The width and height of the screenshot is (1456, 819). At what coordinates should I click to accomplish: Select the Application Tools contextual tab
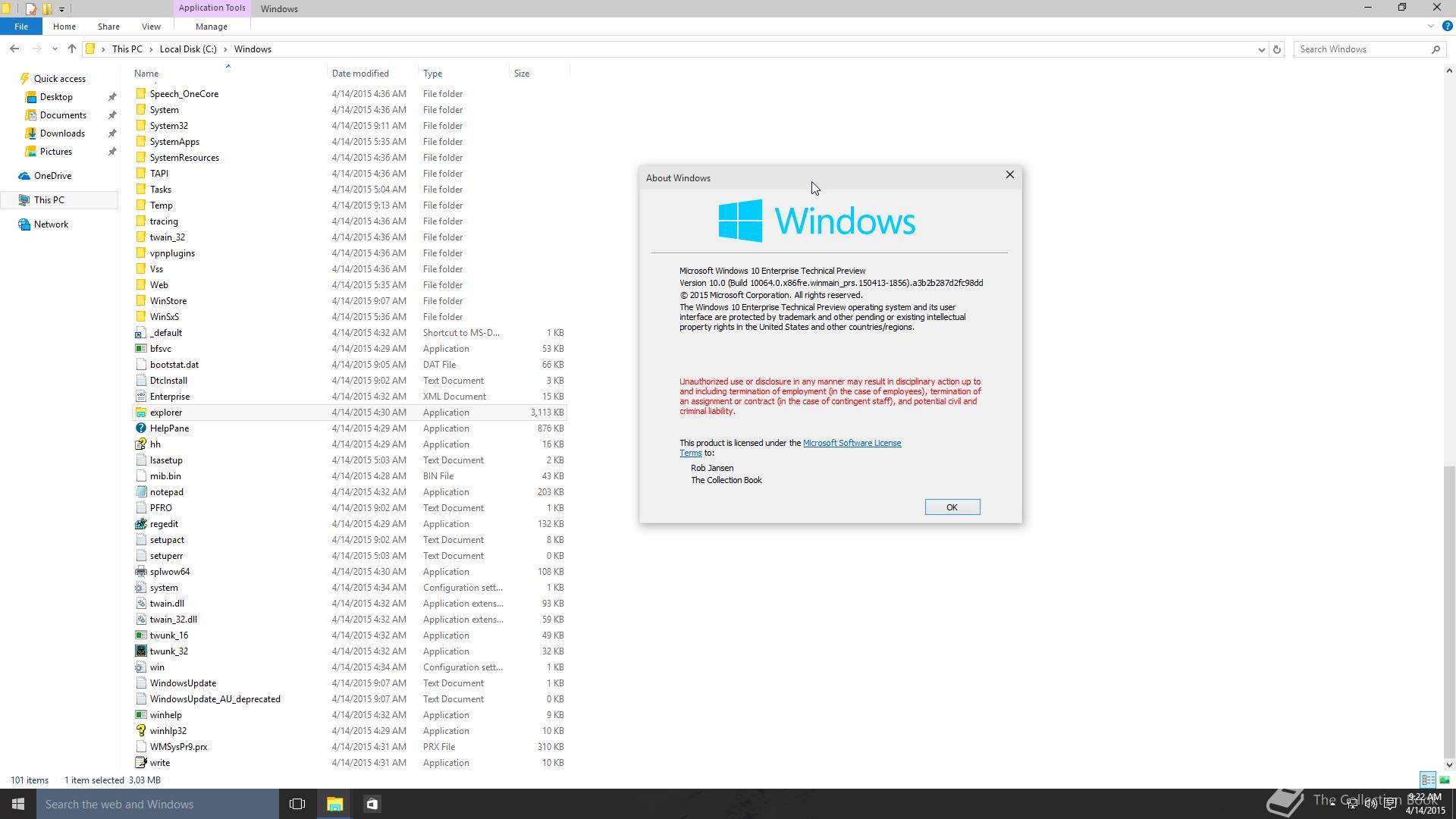pos(212,8)
